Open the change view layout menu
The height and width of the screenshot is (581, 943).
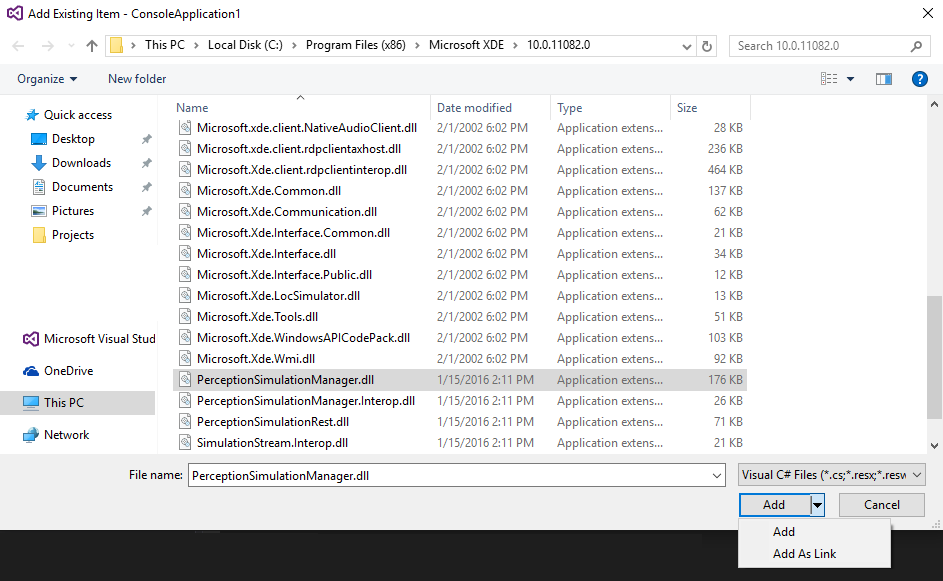[x=838, y=79]
